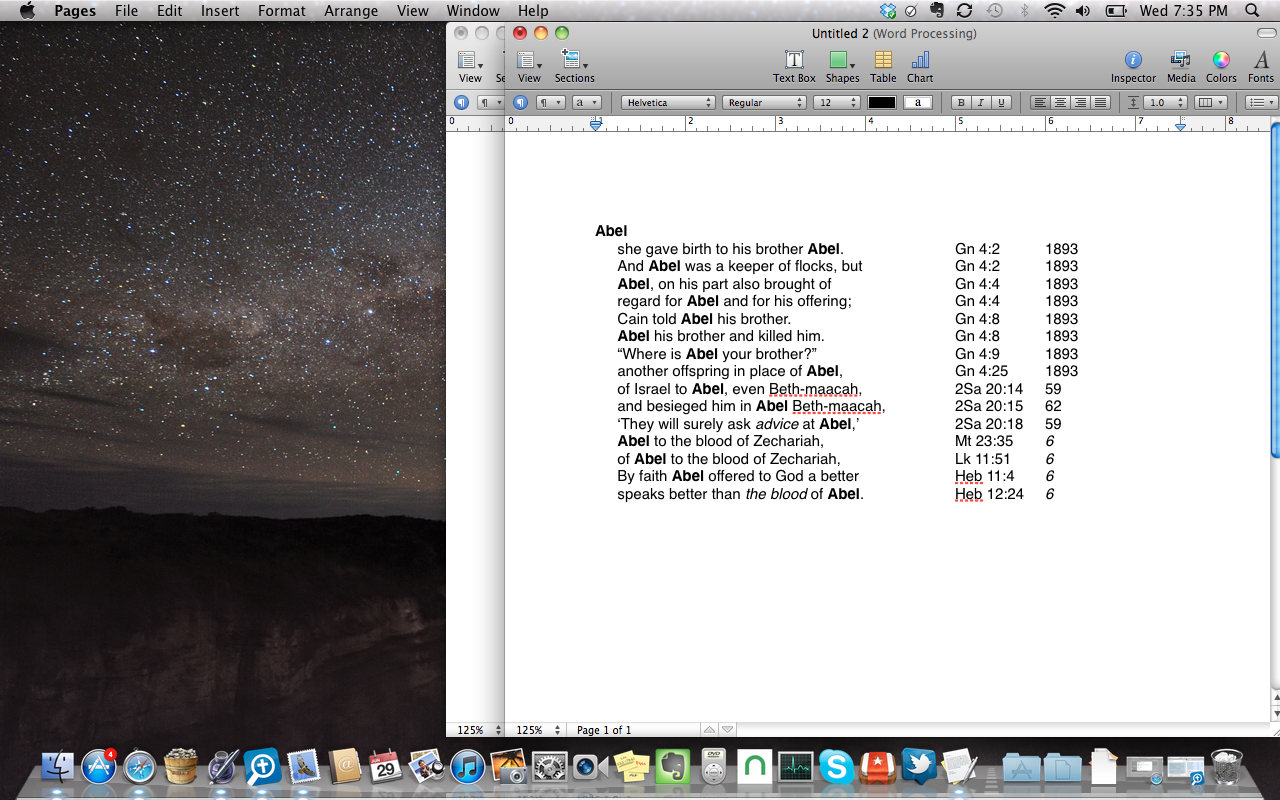1280x800 pixels.
Task: Center the text alignment
Action: pyautogui.click(x=1060, y=102)
